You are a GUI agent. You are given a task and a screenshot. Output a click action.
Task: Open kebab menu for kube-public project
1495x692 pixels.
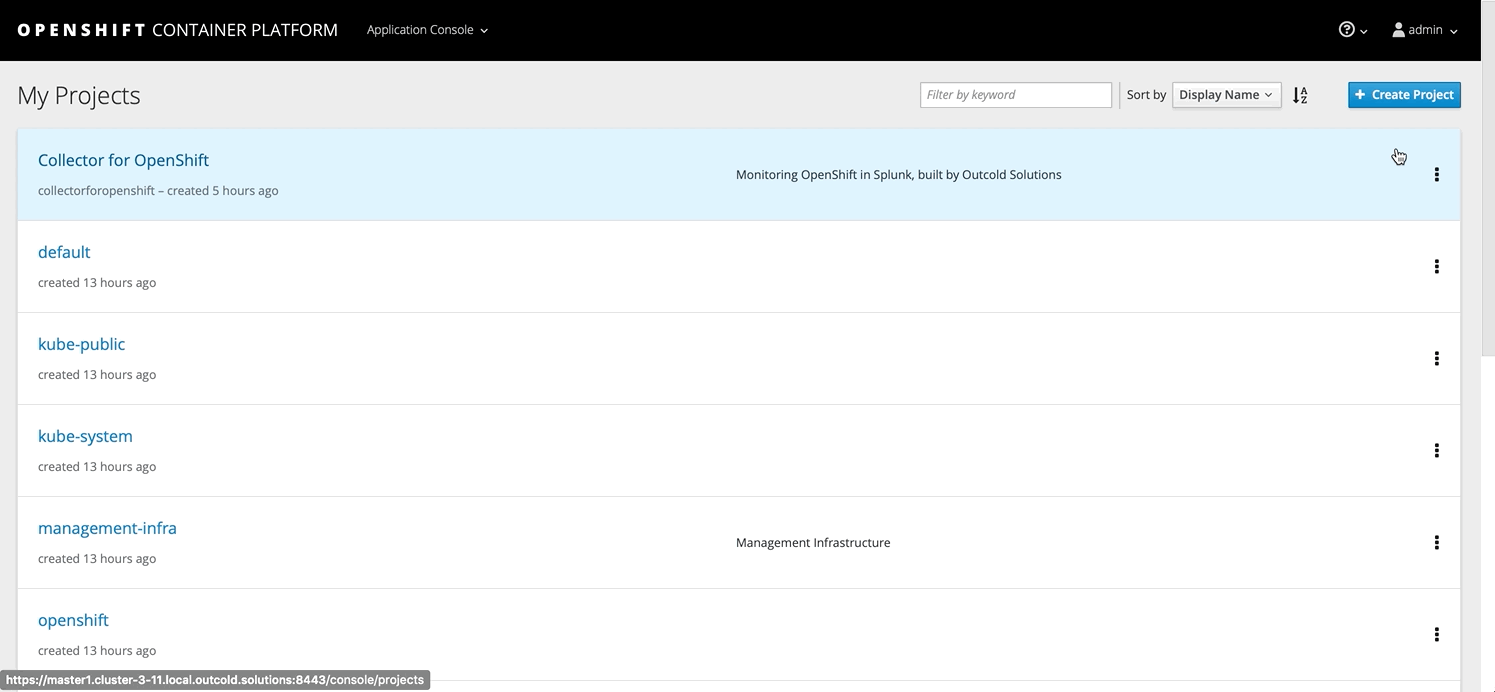(1436, 359)
